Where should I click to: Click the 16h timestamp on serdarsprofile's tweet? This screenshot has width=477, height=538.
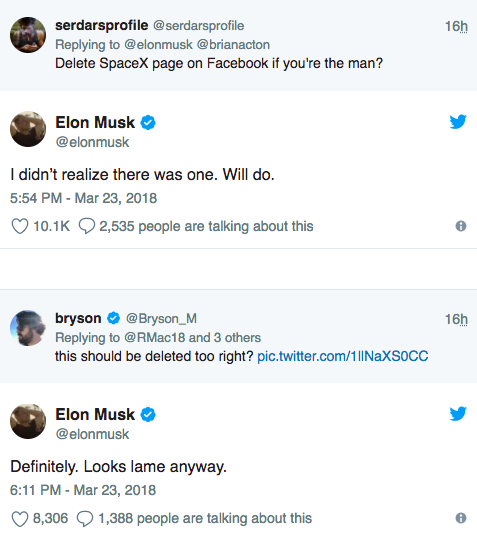point(456,26)
